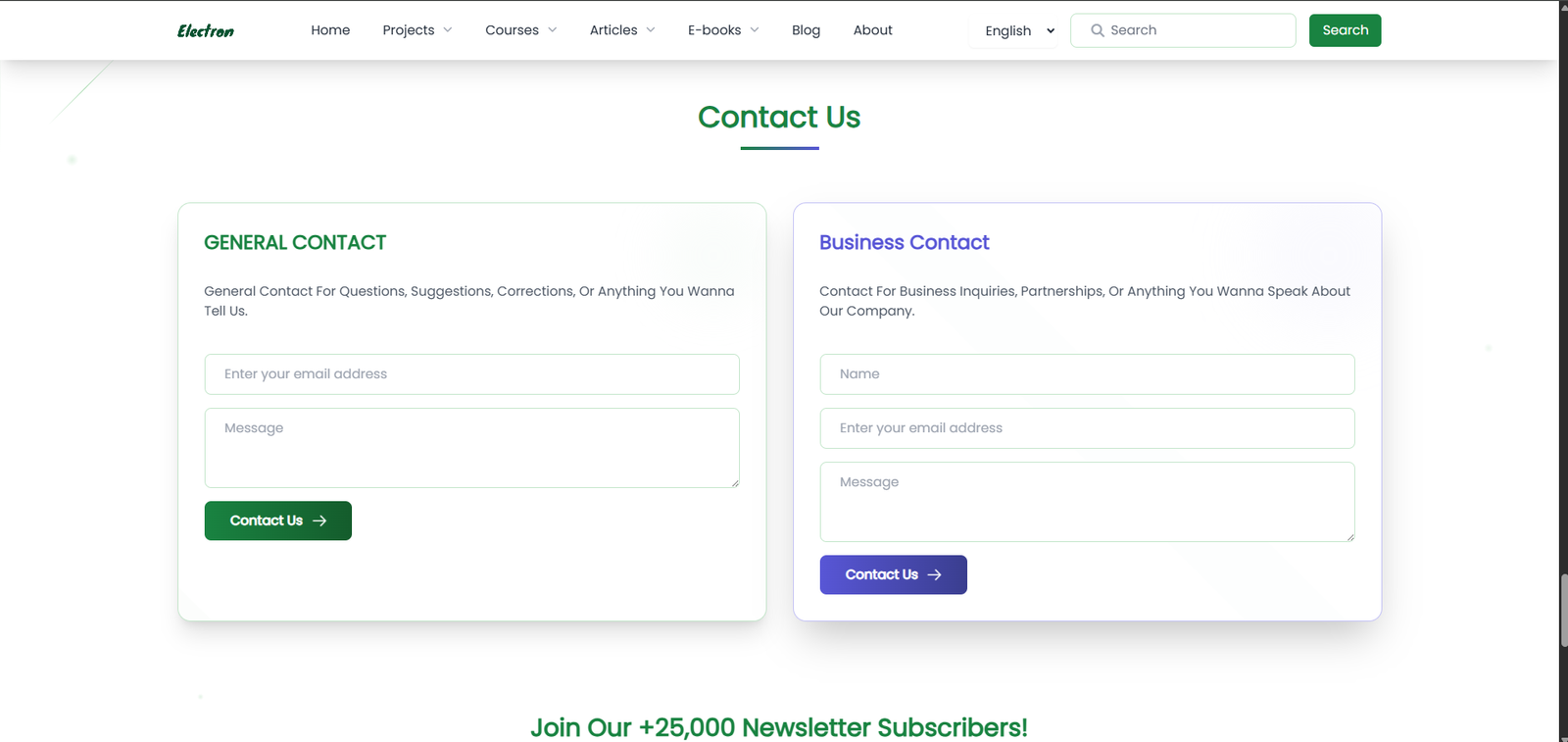
Task: Open the Articles dropdown chevron
Action: click(x=651, y=30)
